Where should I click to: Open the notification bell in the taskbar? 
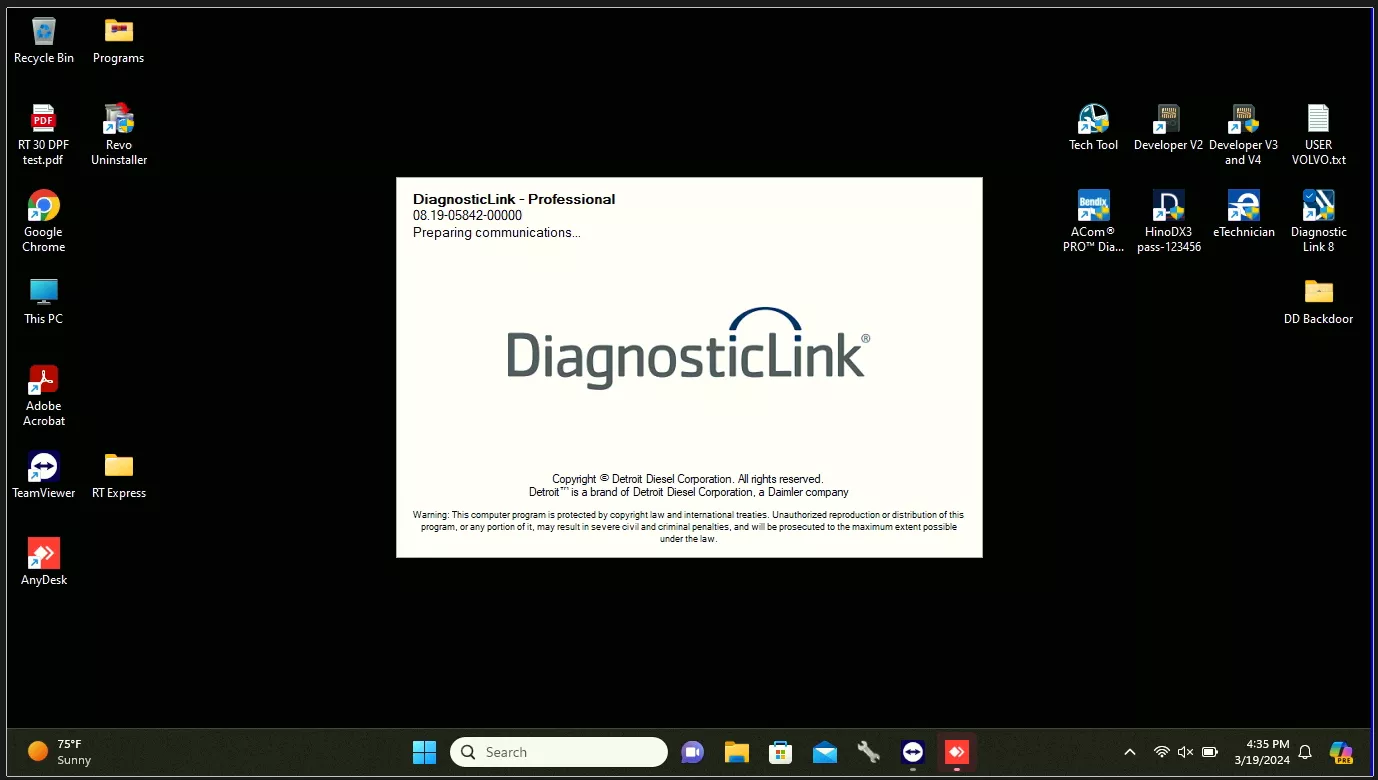tap(1304, 752)
